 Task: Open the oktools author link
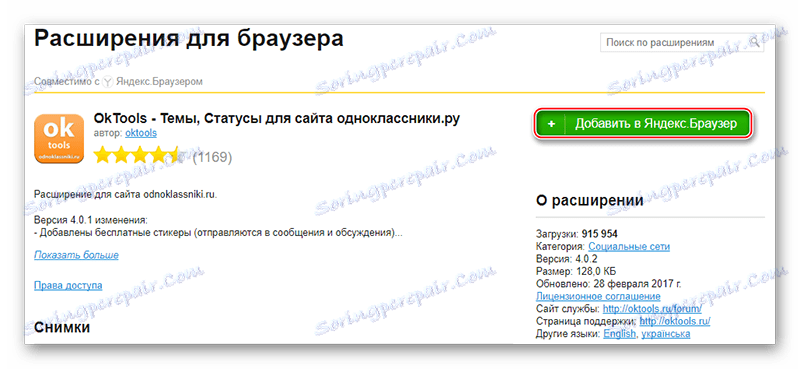[x=141, y=133]
